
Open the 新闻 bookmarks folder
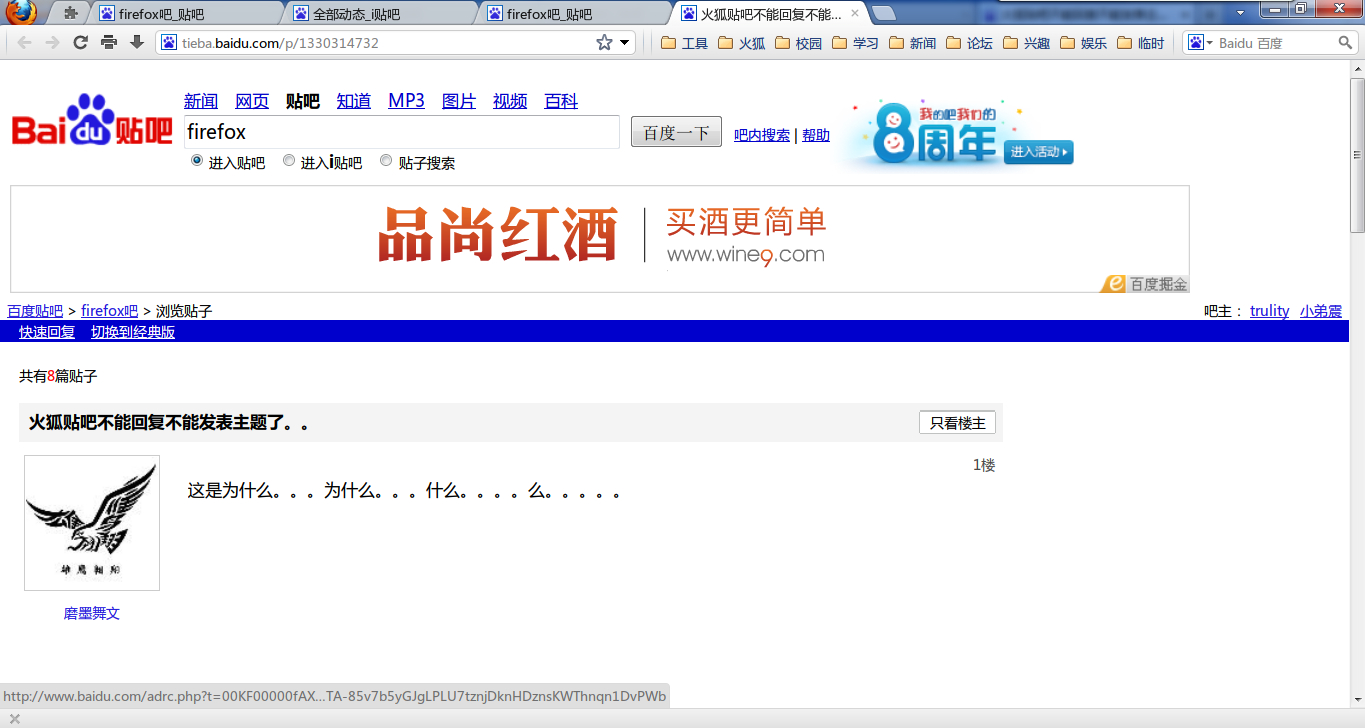click(913, 43)
